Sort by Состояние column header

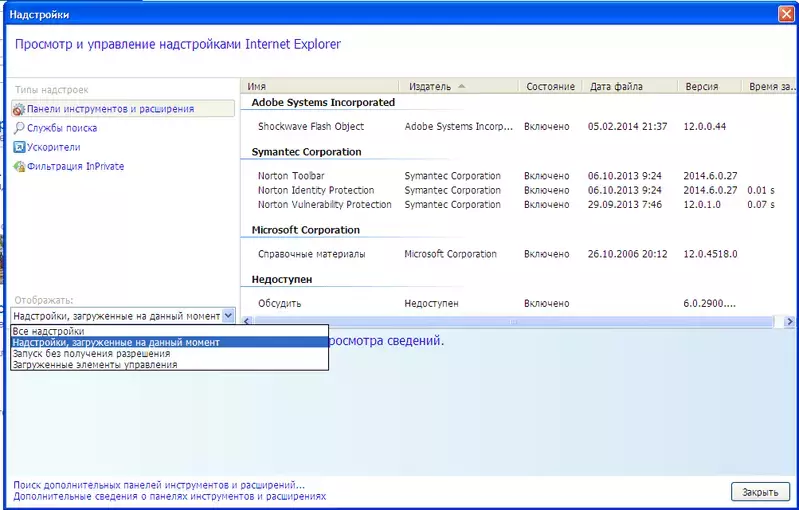(x=550, y=86)
